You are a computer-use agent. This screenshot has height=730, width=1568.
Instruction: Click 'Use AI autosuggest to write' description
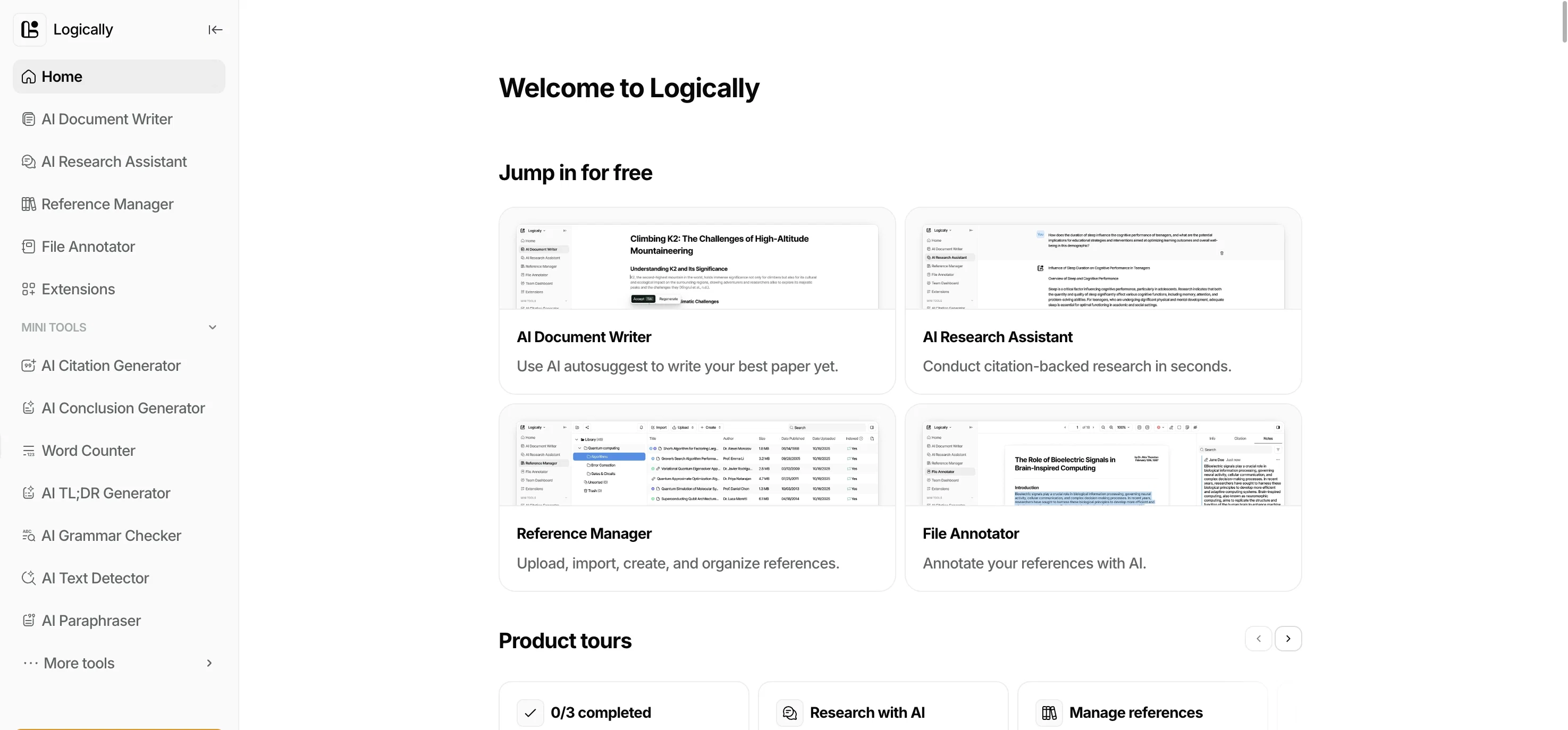point(678,366)
